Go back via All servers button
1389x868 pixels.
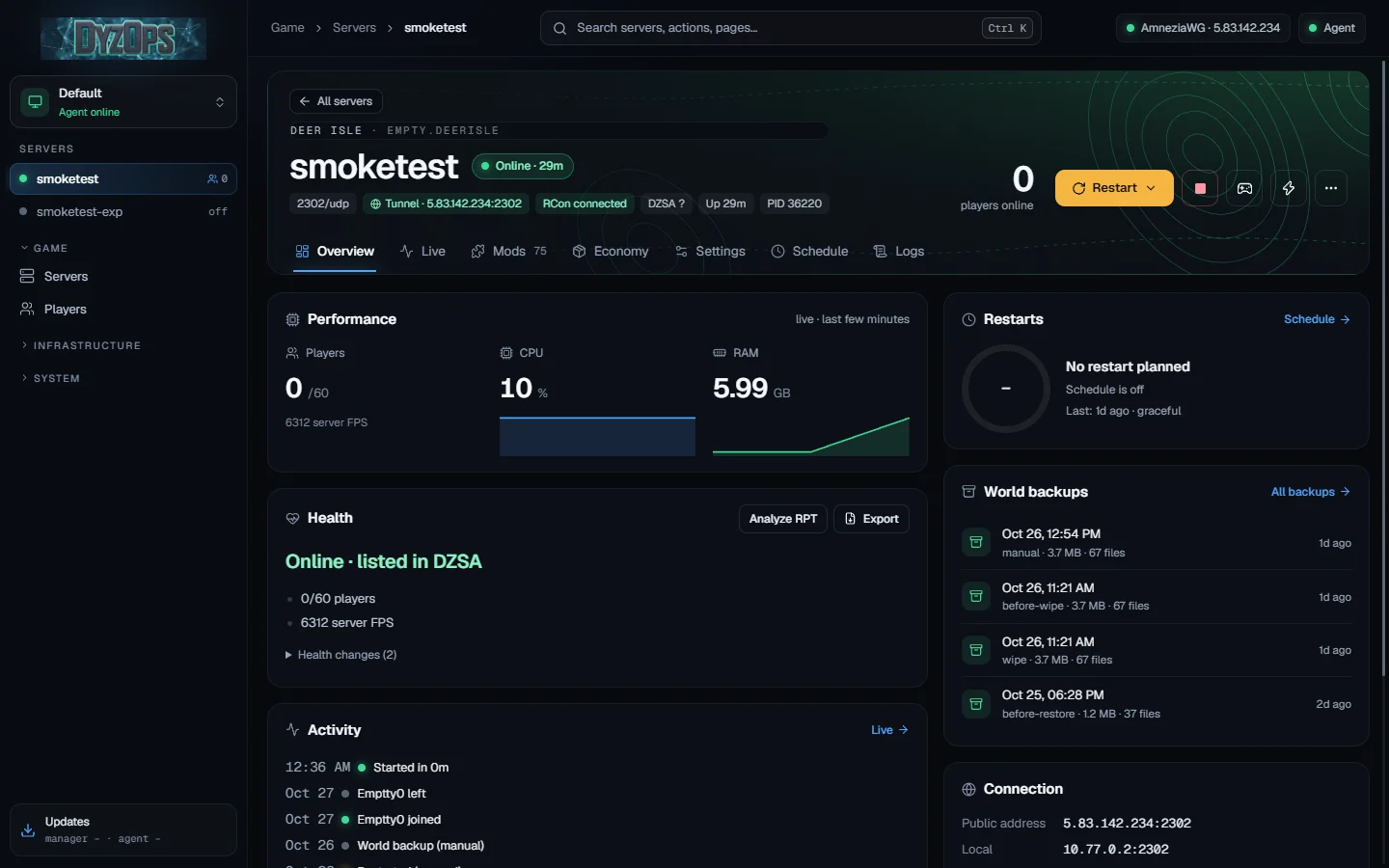tap(336, 101)
